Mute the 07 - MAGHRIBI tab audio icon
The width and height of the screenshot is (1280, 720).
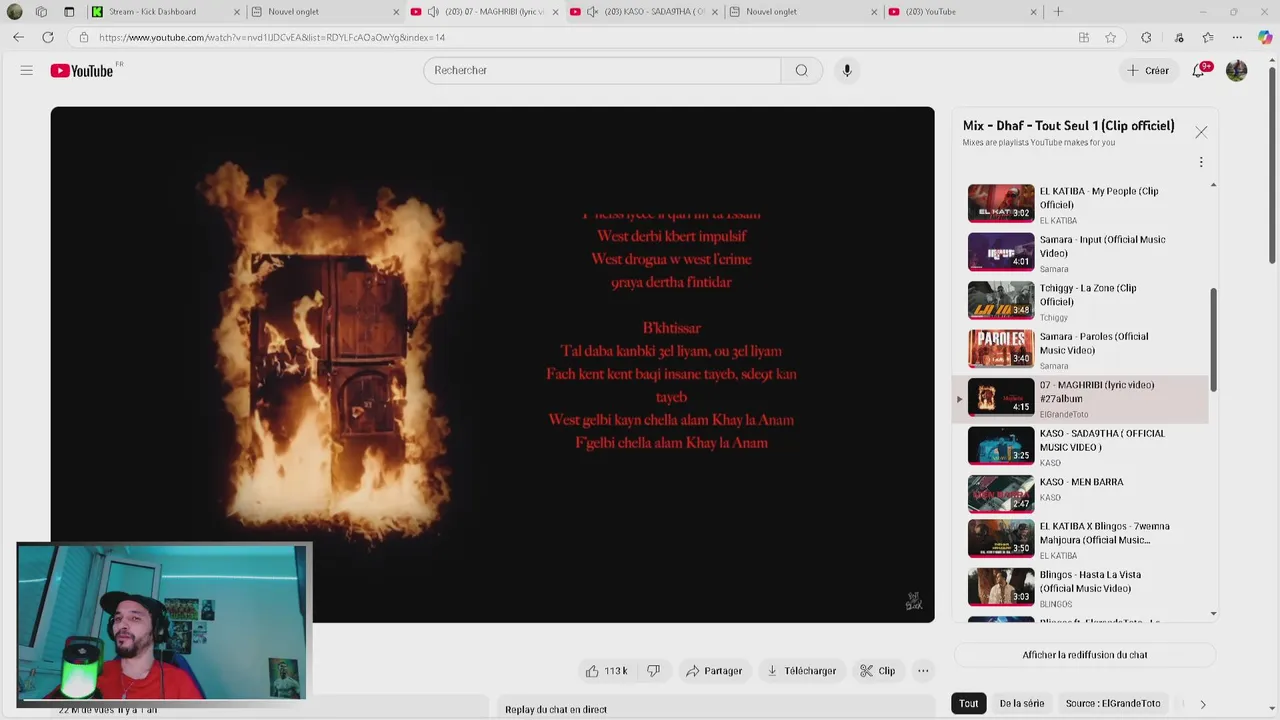[x=433, y=12]
